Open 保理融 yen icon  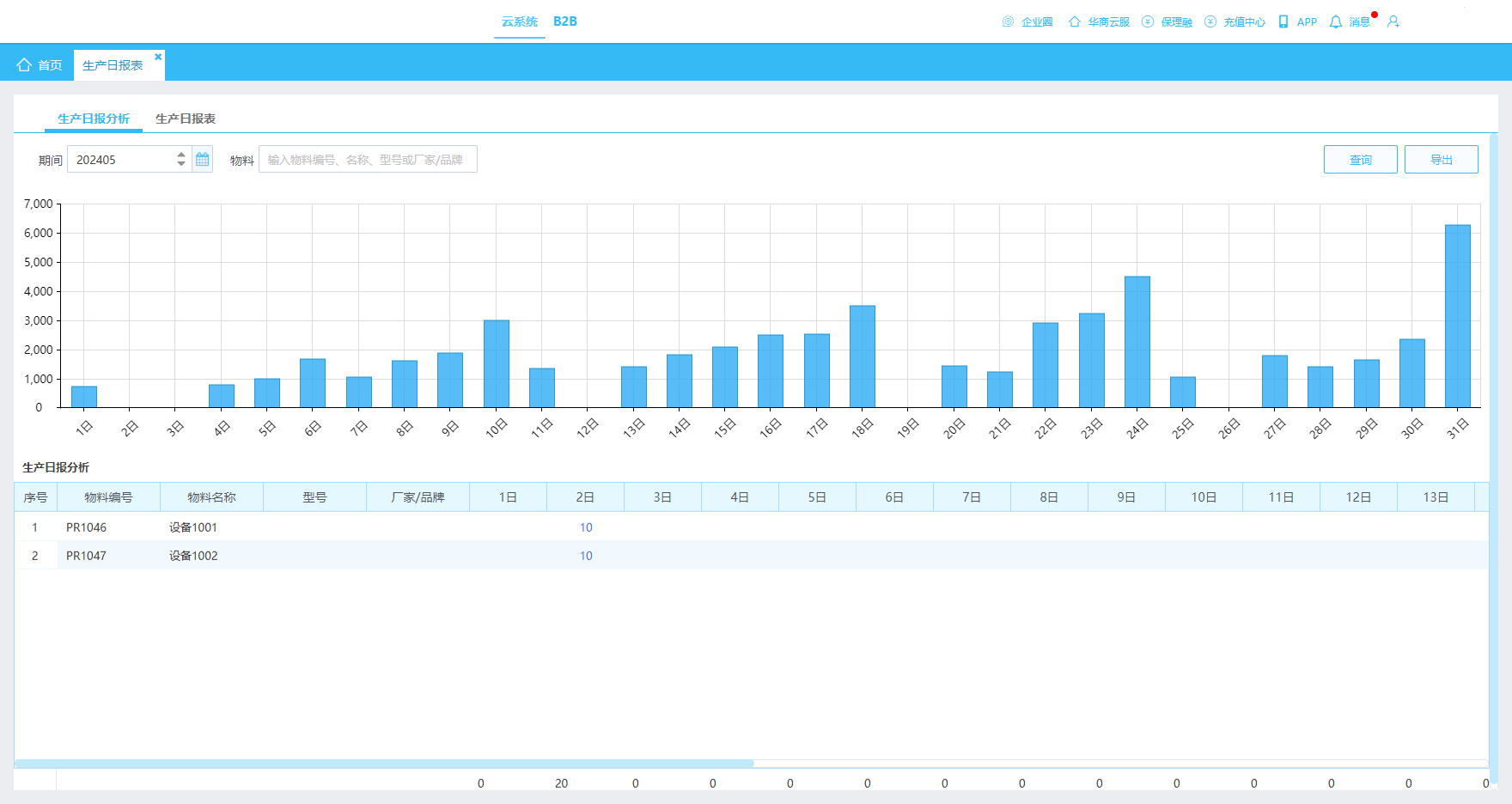1147,21
